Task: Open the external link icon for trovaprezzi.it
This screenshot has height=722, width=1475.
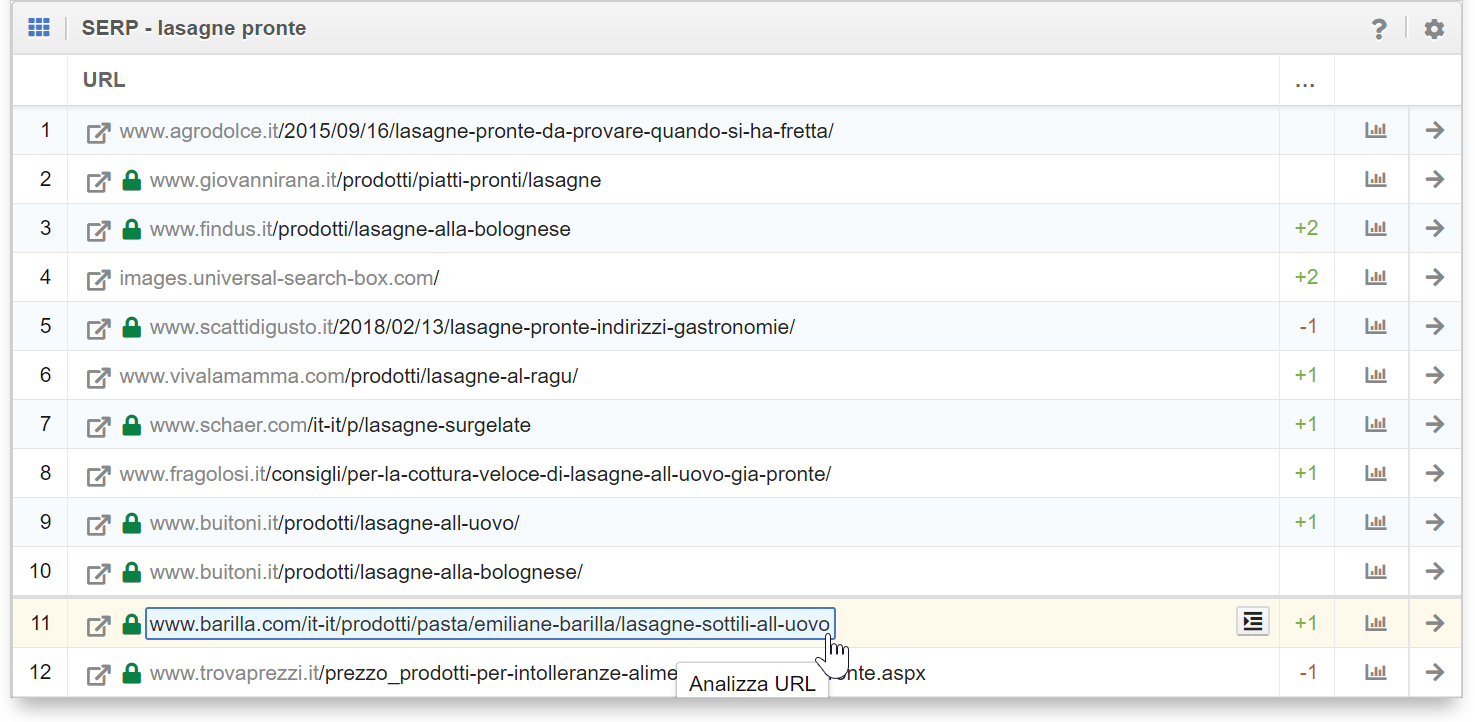Action: (x=98, y=674)
